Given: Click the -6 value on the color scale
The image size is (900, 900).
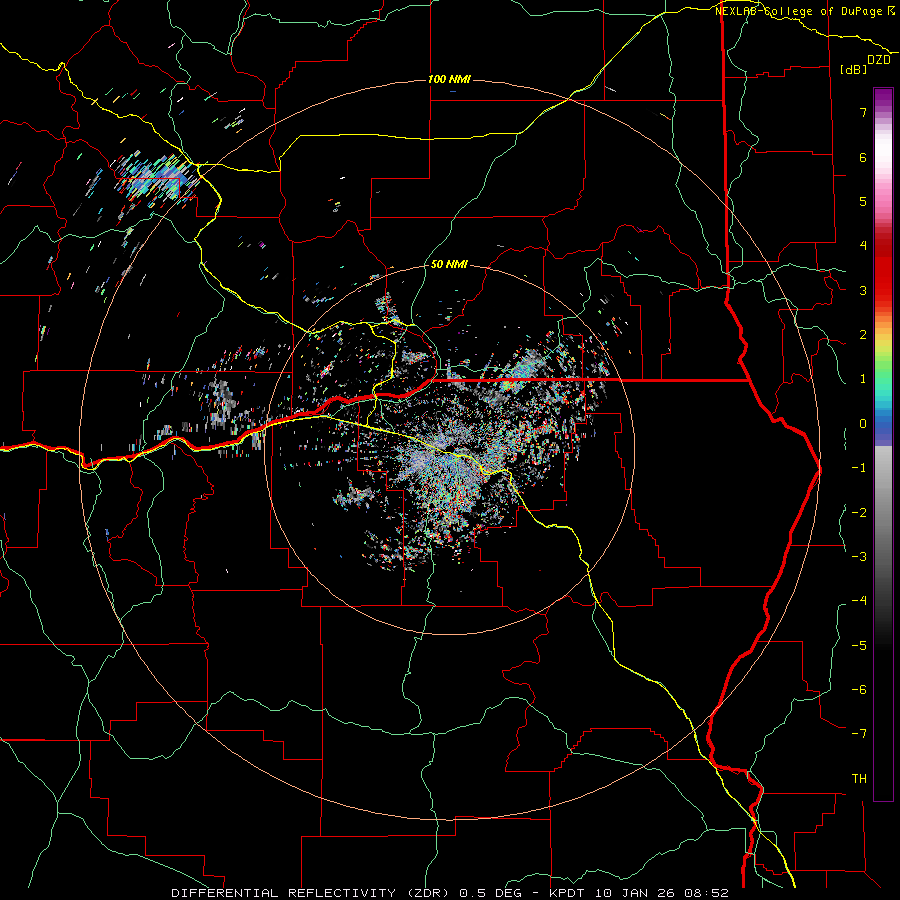Looking at the screenshot, I should 859,690.
